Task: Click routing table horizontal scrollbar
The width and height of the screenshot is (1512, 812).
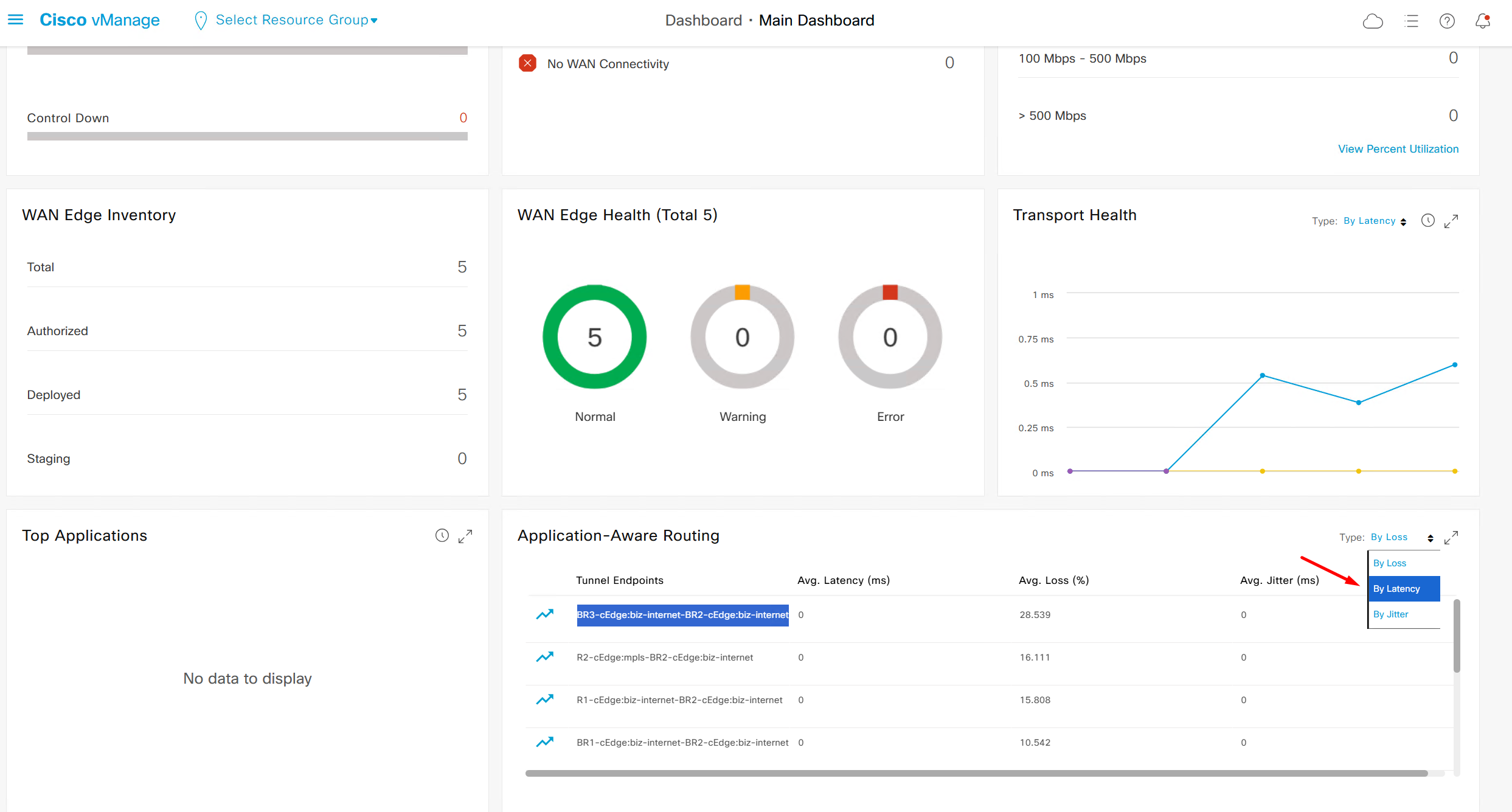Action: point(976,774)
